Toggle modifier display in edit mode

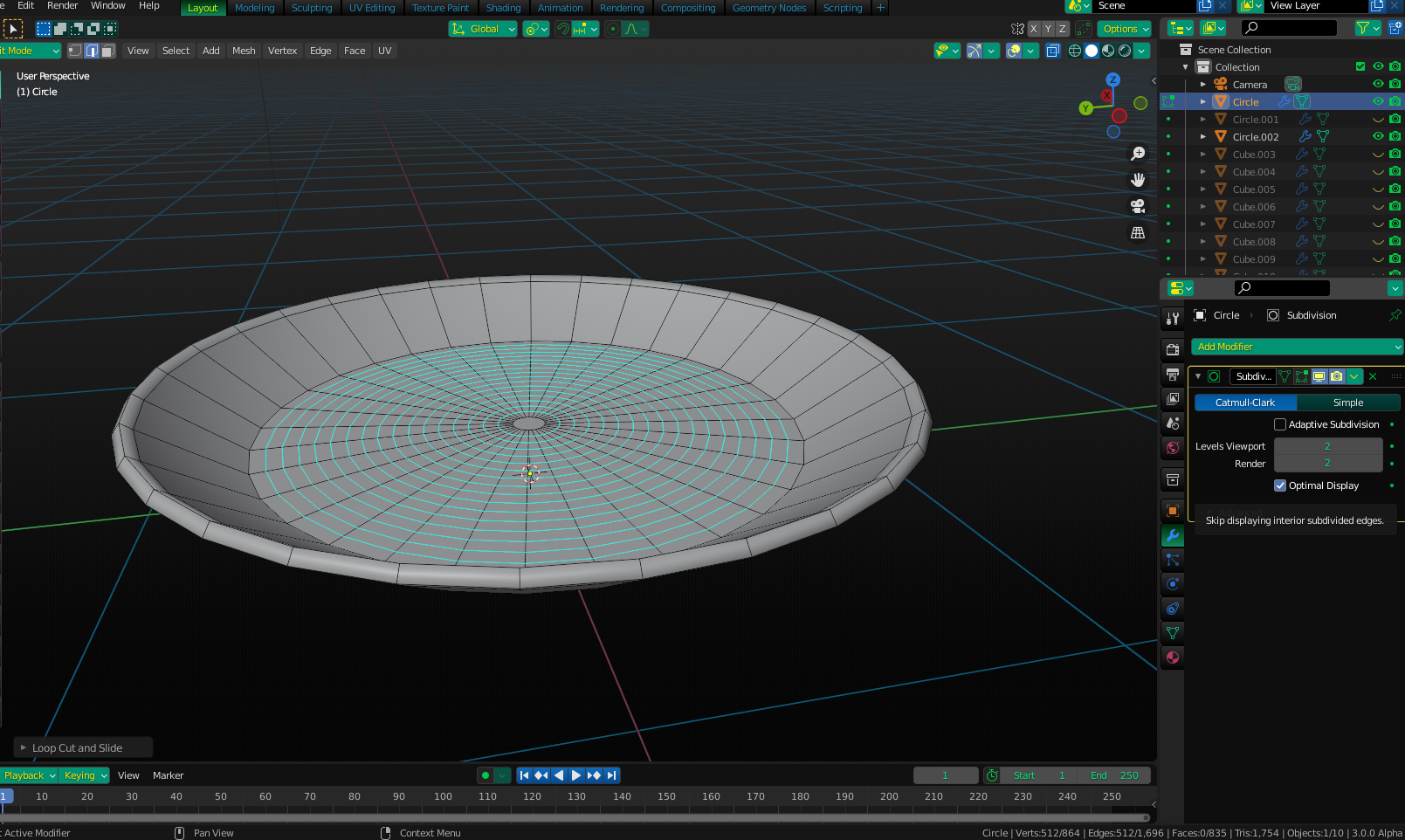(1301, 376)
